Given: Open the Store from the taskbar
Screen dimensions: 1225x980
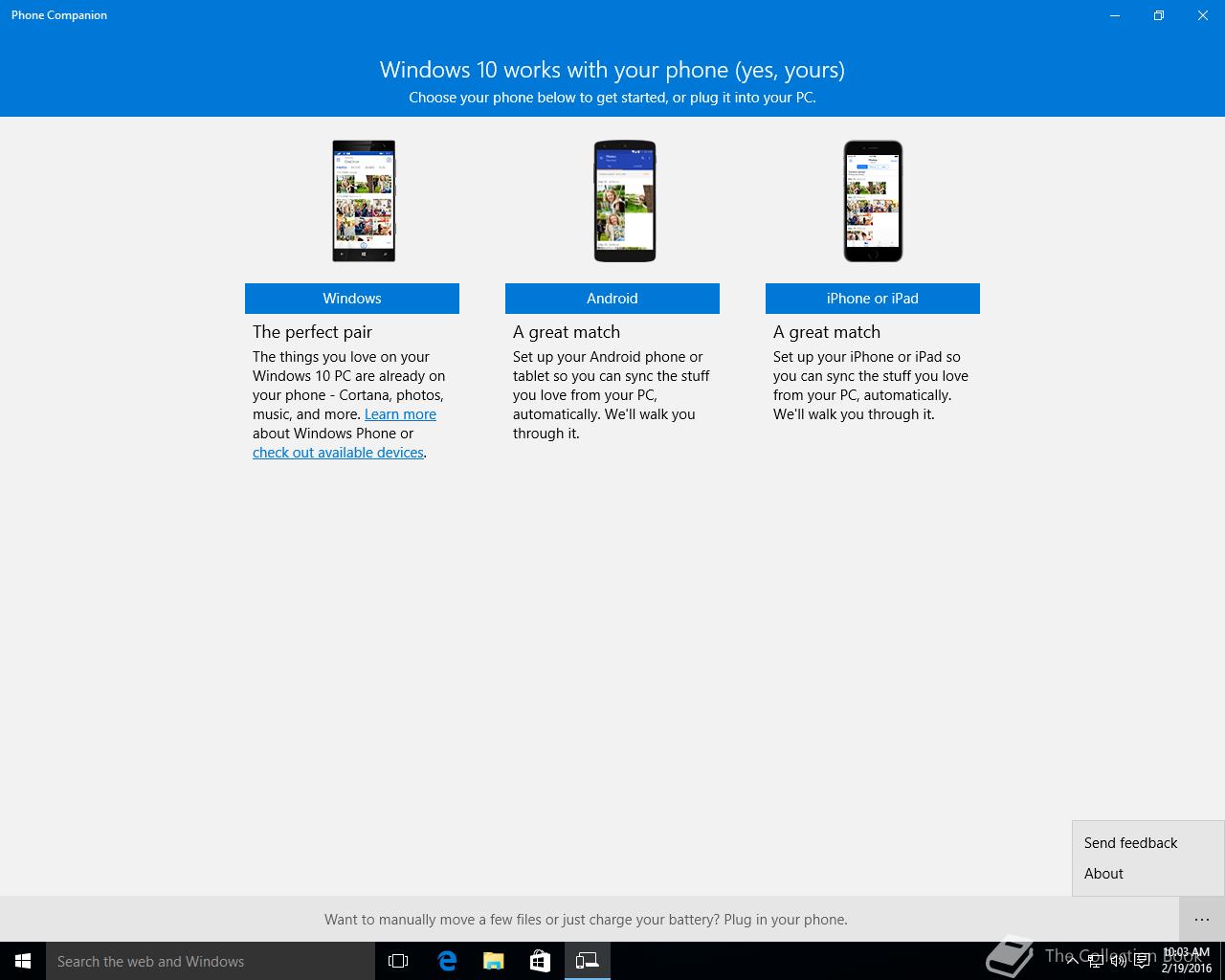Looking at the screenshot, I should coord(540,961).
